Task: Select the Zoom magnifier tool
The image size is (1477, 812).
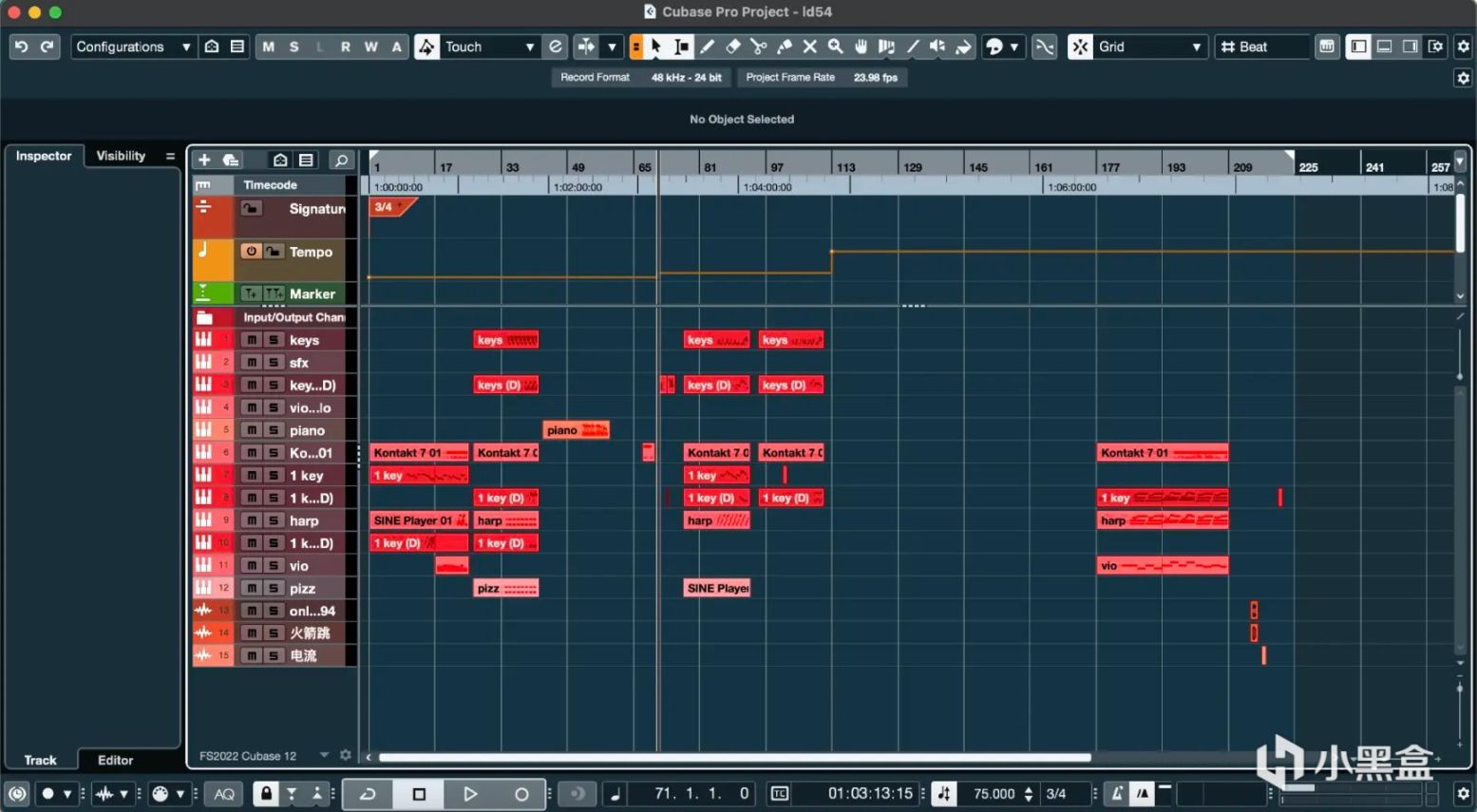Action: tap(835, 47)
